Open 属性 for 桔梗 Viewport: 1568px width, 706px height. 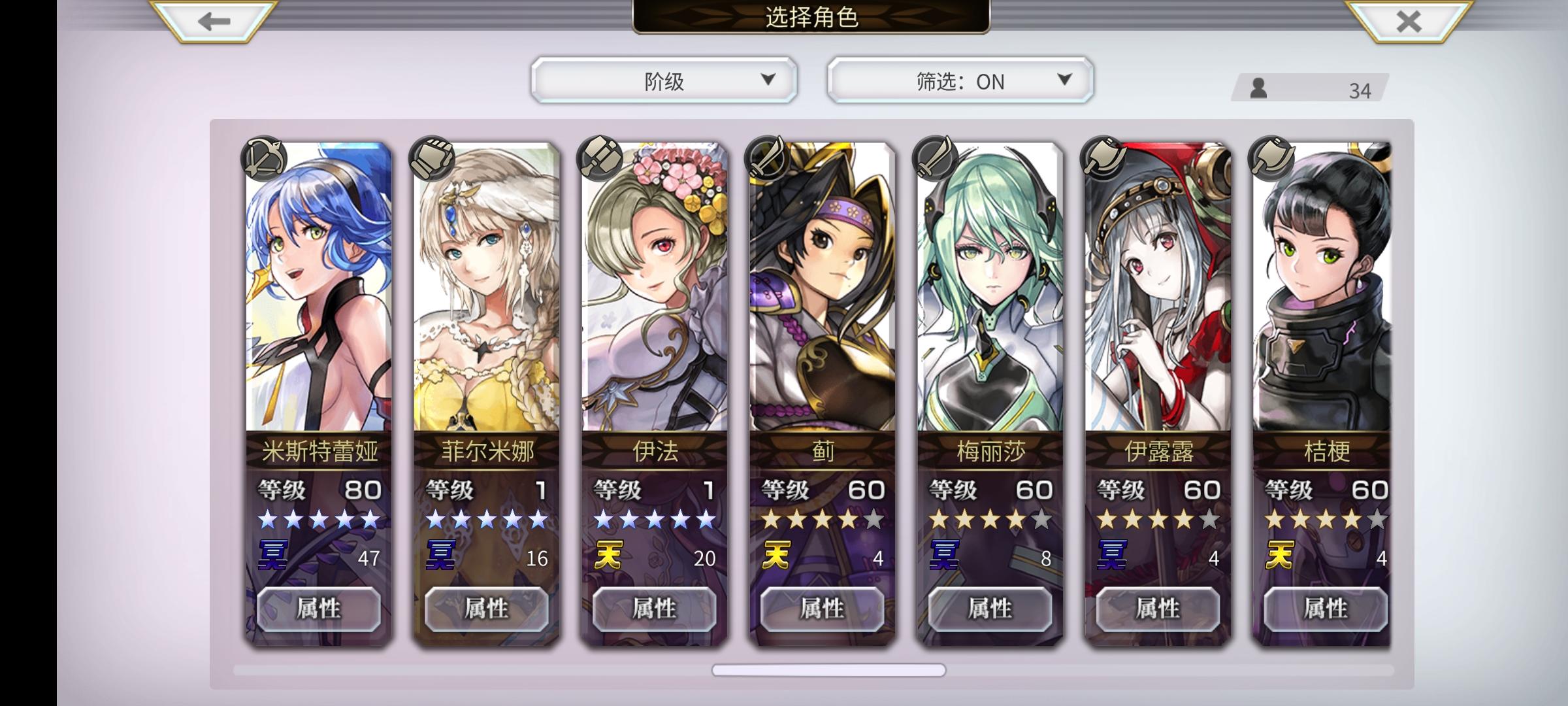tap(1326, 609)
